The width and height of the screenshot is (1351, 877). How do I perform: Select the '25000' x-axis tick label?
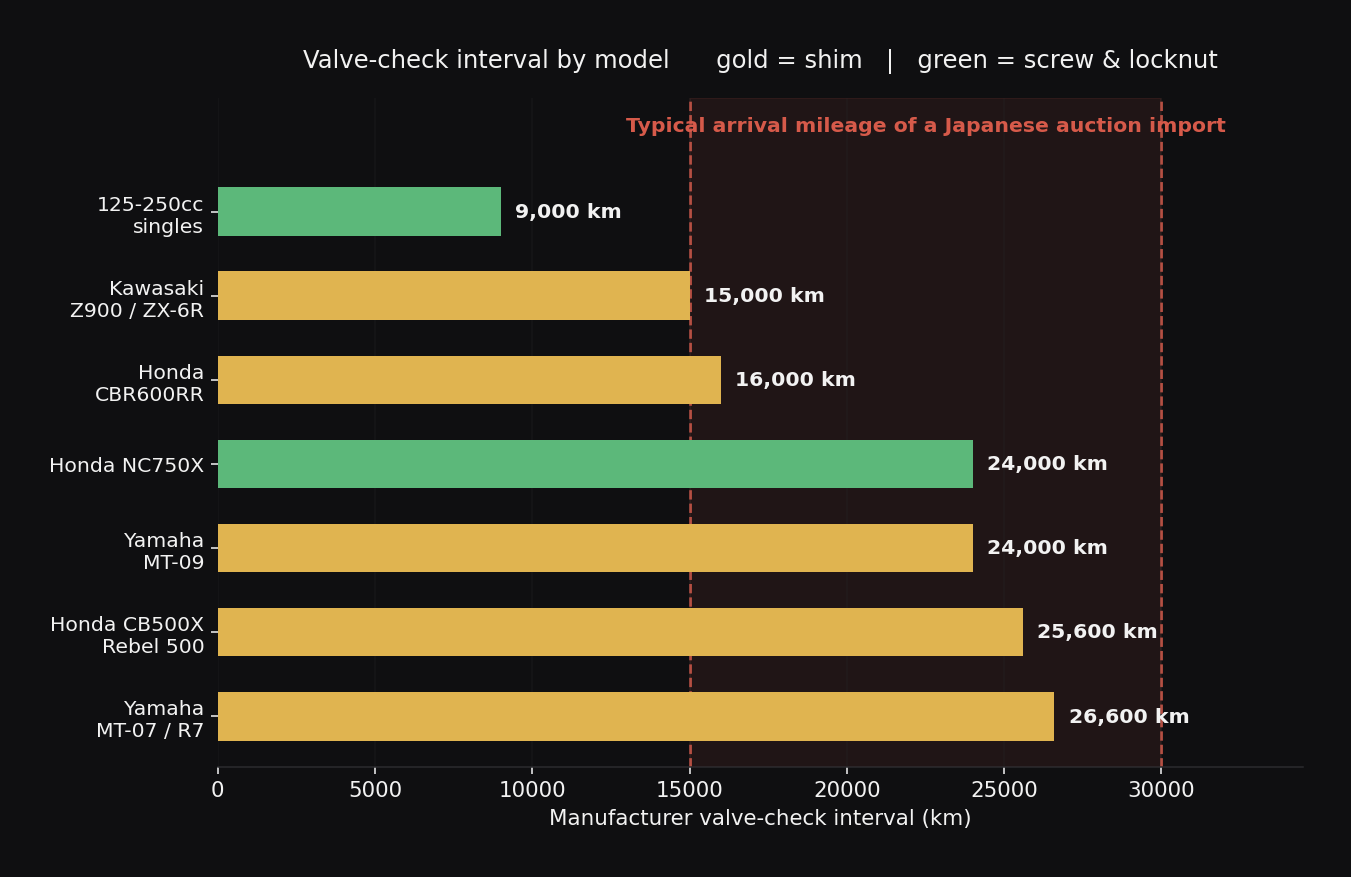pyautogui.click(x=1004, y=790)
